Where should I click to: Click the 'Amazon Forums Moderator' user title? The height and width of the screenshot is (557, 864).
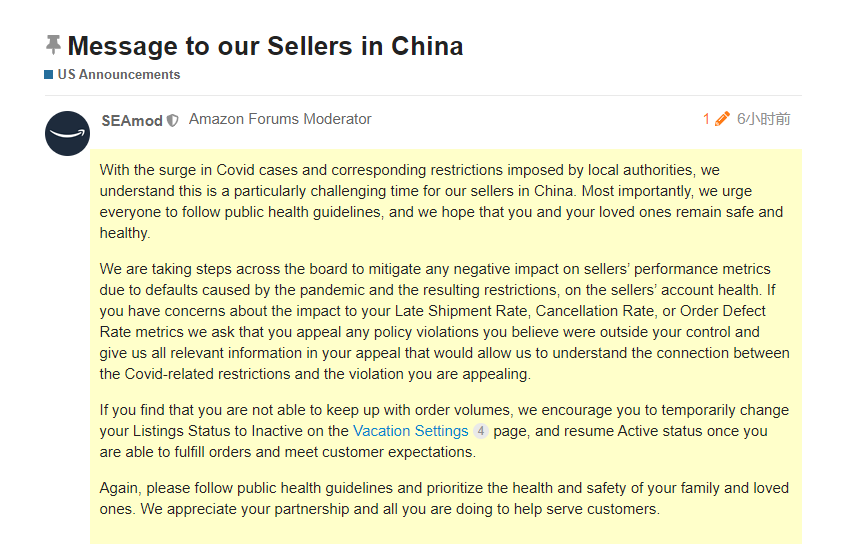click(x=280, y=119)
